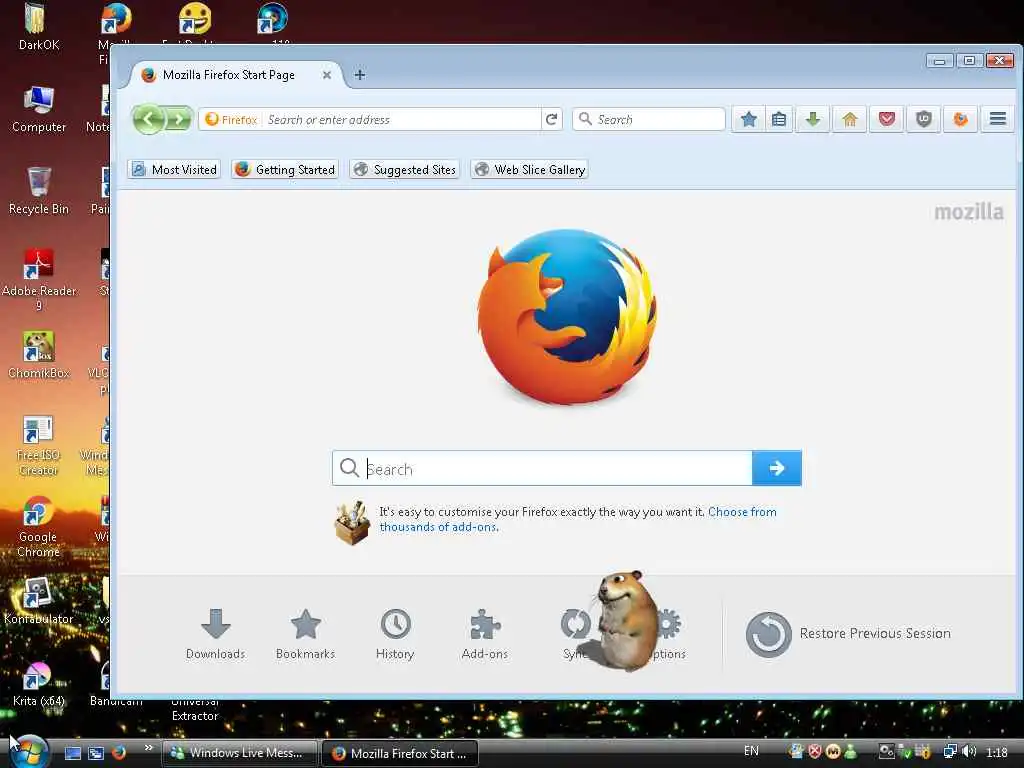The image size is (1024, 768).
Task: Click the mozilla wordmark on start page
Action: click(x=969, y=212)
